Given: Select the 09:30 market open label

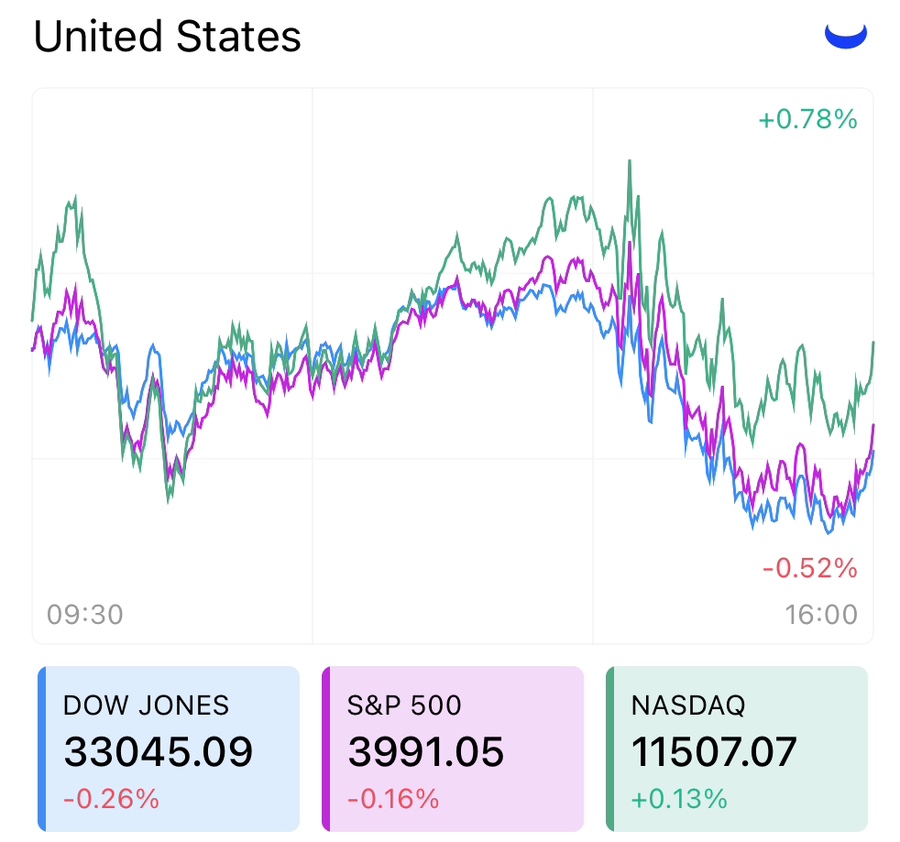Looking at the screenshot, I should [x=85, y=613].
